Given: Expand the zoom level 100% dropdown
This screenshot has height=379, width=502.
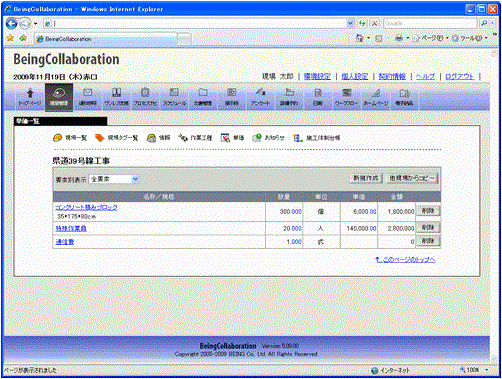Looking at the screenshot, I should (x=487, y=370).
